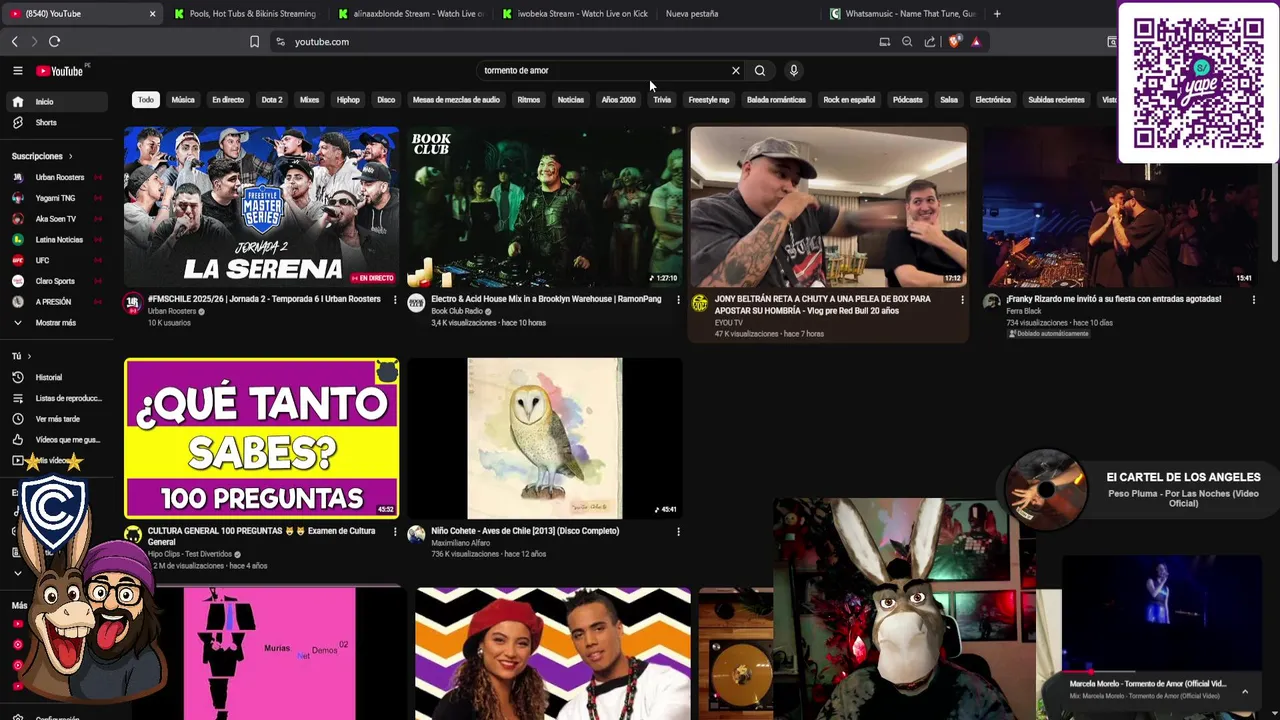Viewport: 1280px width, 720px height.
Task: Open Latina Noticias subscription
Action: (x=58, y=240)
